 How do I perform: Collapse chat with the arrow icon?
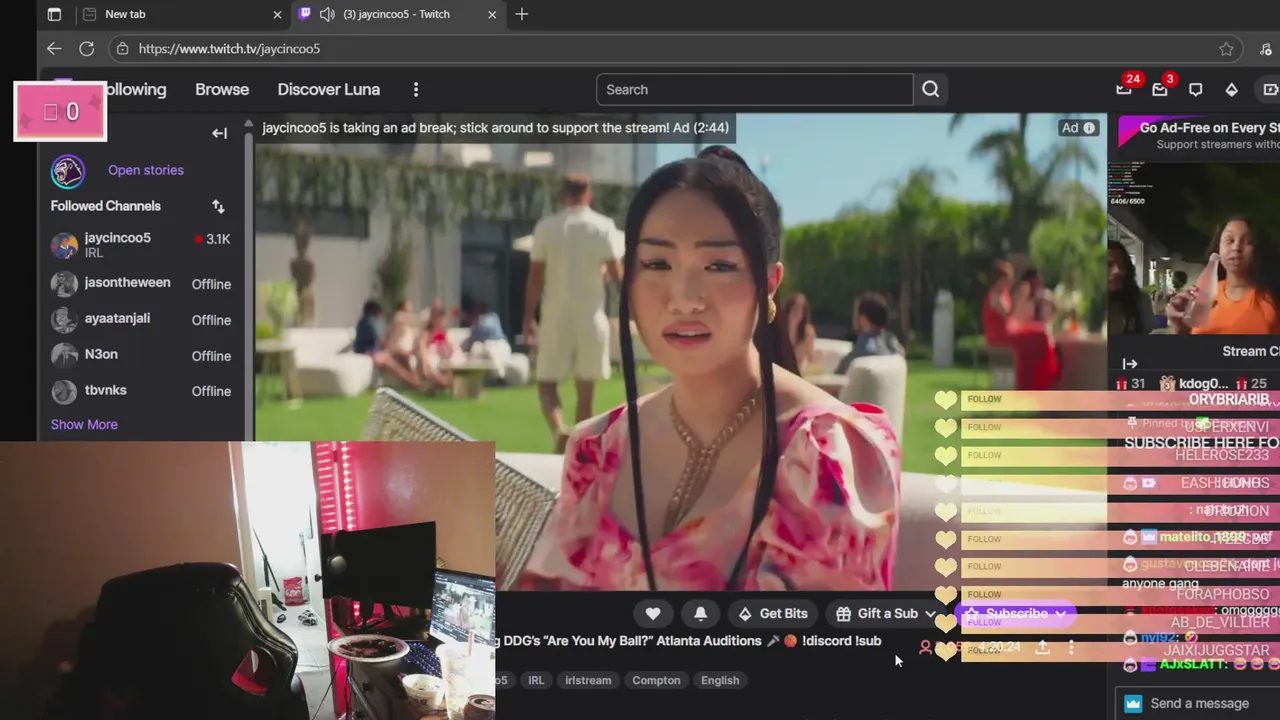1130,363
